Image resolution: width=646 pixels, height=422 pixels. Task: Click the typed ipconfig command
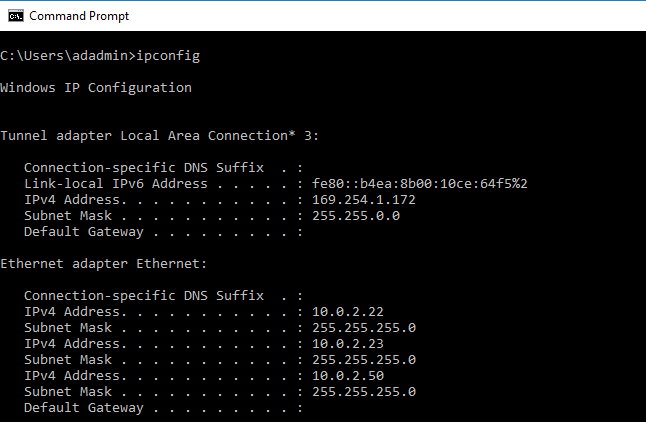pos(172,55)
